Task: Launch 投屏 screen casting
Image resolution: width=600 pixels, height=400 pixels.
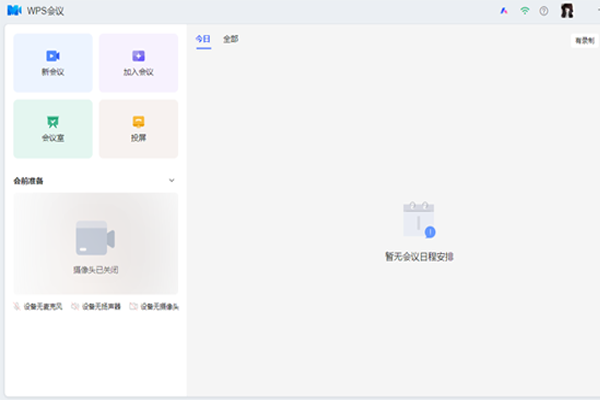Action: click(138, 128)
